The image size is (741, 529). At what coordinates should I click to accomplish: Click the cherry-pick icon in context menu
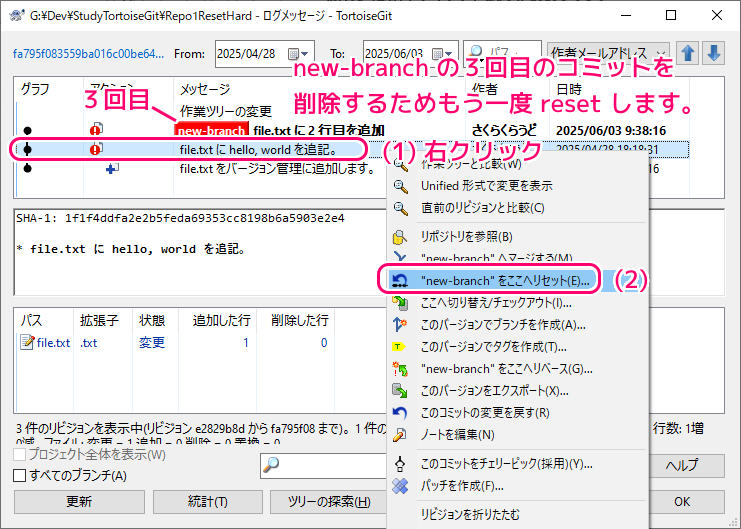(x=400, y=464)
